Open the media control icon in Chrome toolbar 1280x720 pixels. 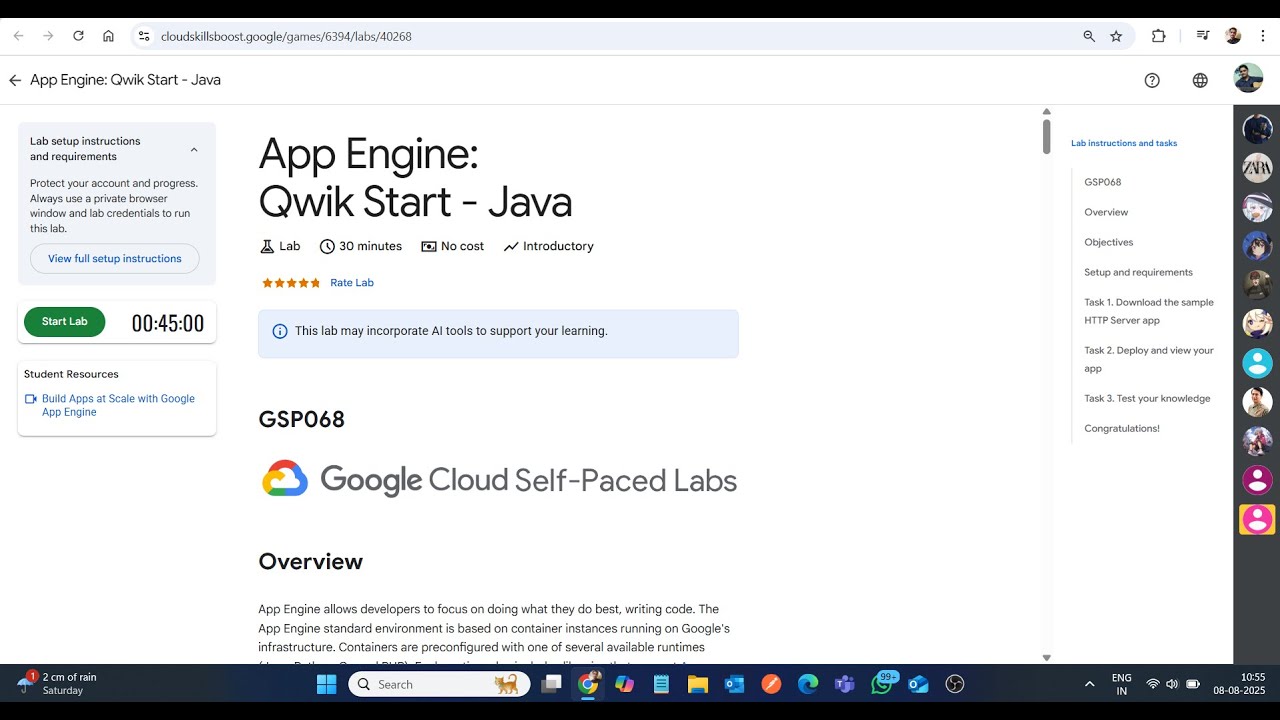pyautogui.click(x=1202, y=36)
